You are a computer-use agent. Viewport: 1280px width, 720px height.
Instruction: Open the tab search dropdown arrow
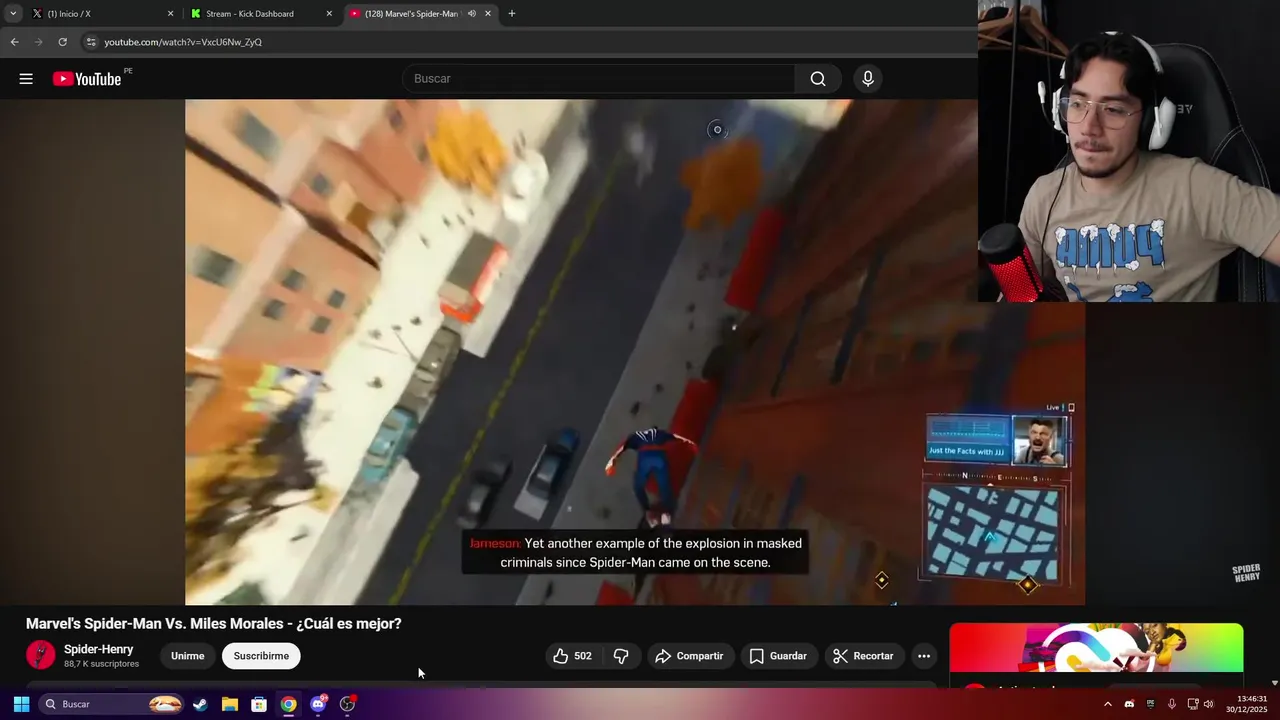point(13,14)
